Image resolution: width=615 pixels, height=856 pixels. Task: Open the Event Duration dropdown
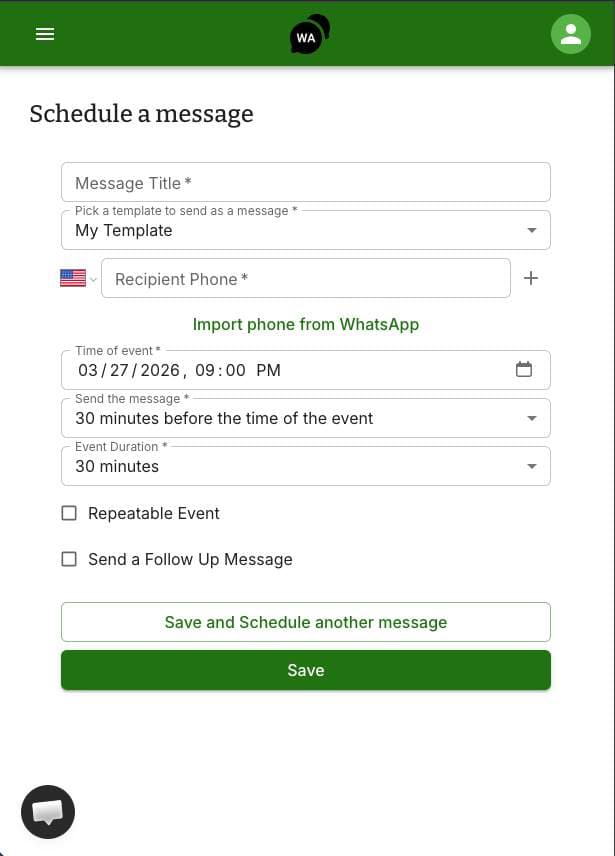pos(531,465)
